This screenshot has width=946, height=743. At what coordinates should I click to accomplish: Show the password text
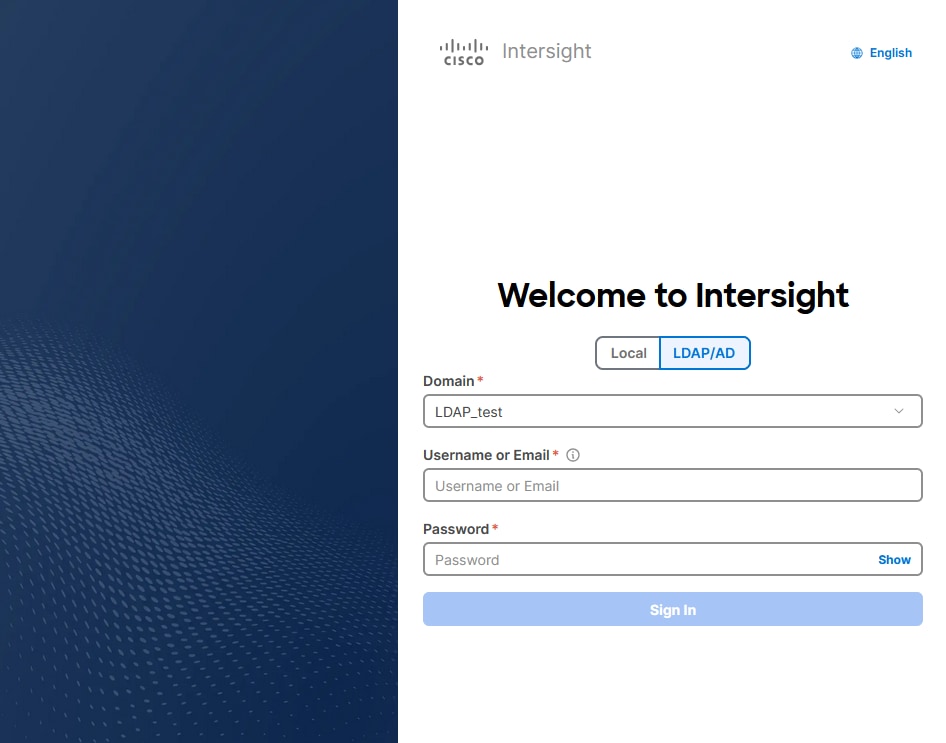coord(894,560)
